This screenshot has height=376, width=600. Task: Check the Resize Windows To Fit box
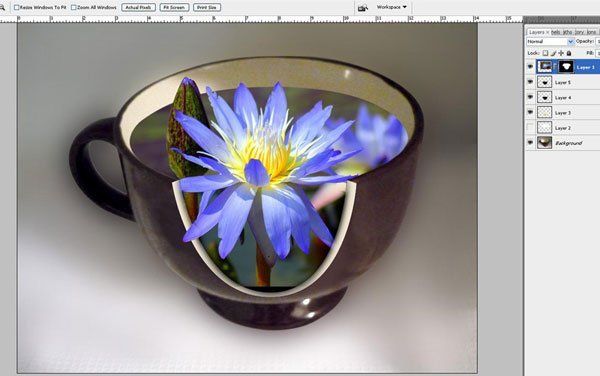pyautogui.click(x=16, y=7)
